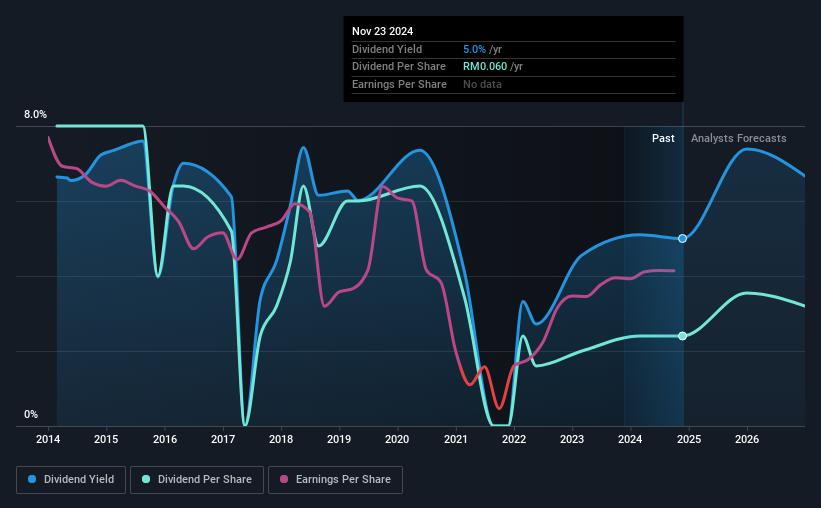Viewport: 821px width, 508px height.
Task: Select the Dividend Yield data point marker
Action: click(x=682, y=238)
